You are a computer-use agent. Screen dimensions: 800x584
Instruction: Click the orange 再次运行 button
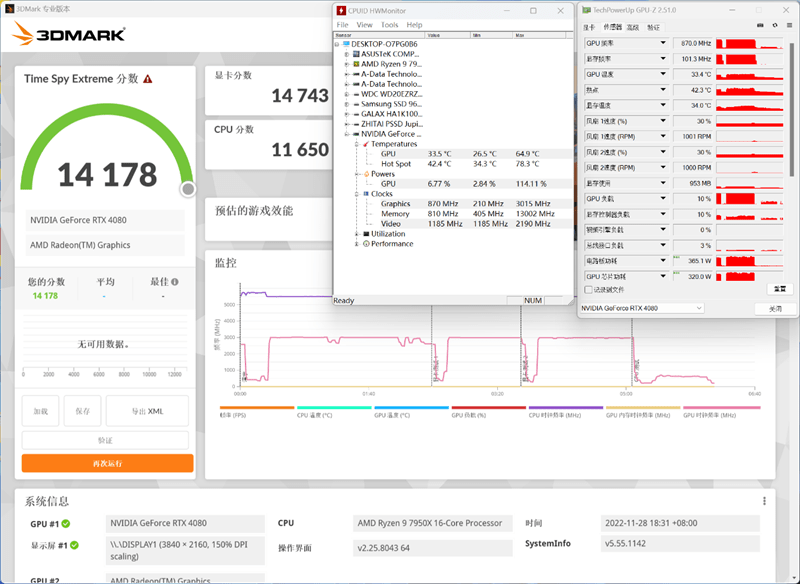pos(108,463)
